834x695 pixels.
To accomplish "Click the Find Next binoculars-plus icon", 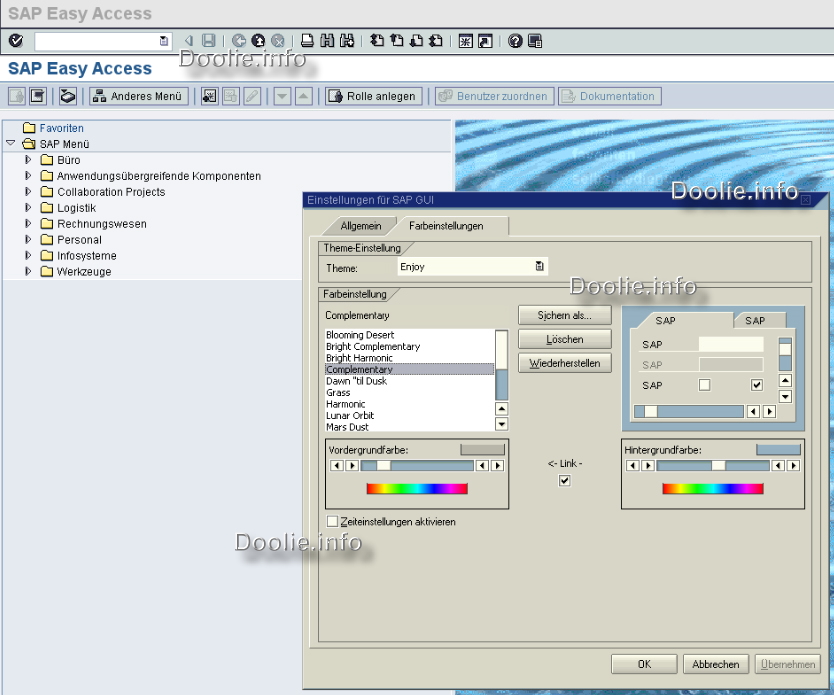I will click(346, 40).
